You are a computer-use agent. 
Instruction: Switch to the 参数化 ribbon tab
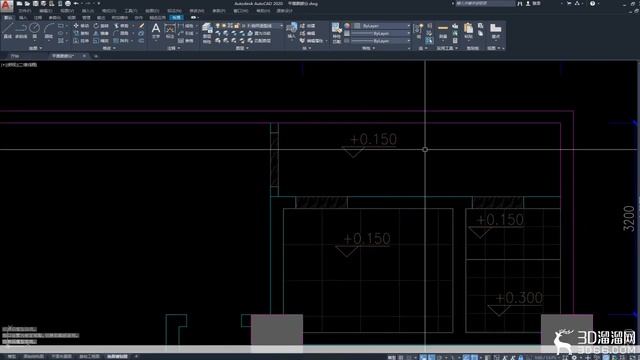pos(54,18)
